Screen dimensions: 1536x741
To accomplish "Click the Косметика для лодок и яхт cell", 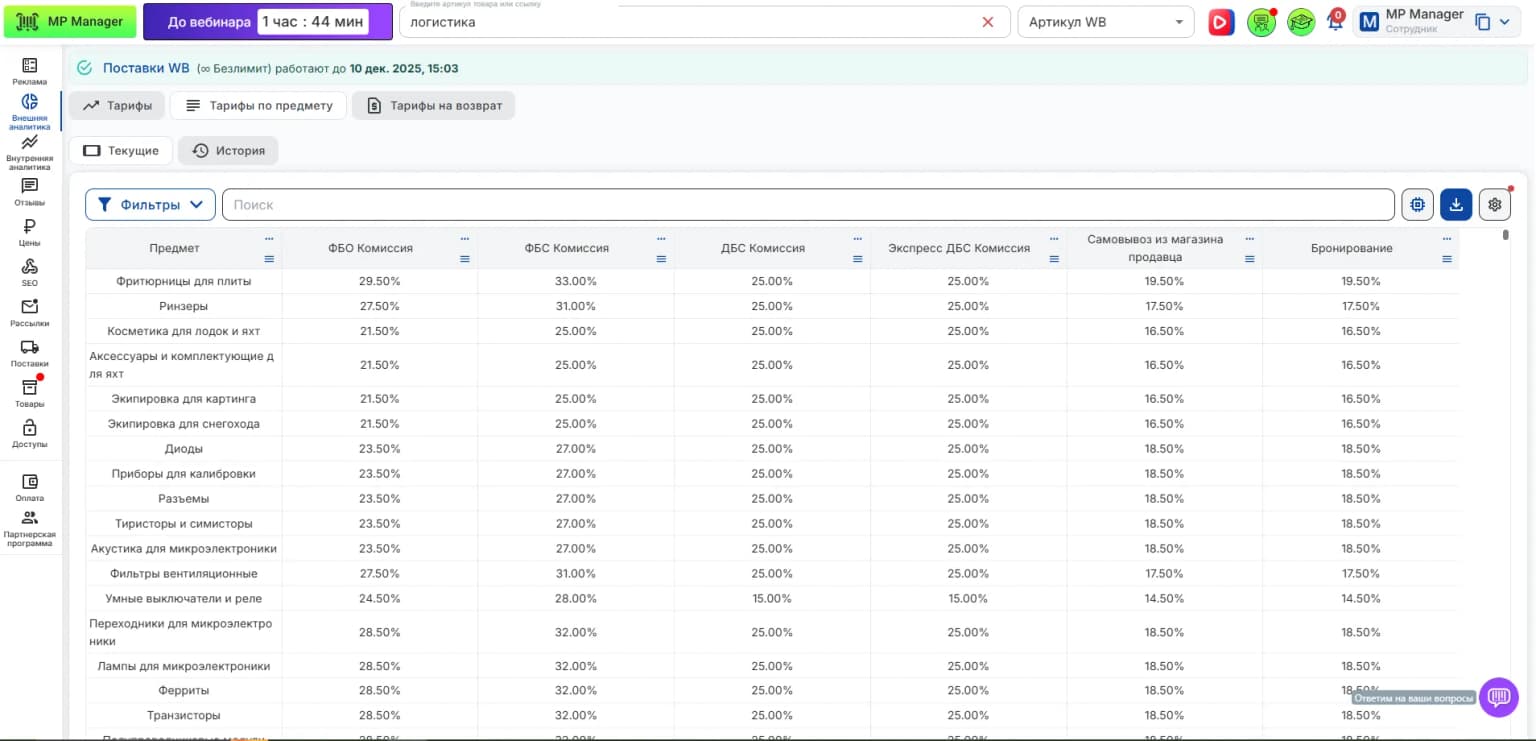I will click(184, 331).
